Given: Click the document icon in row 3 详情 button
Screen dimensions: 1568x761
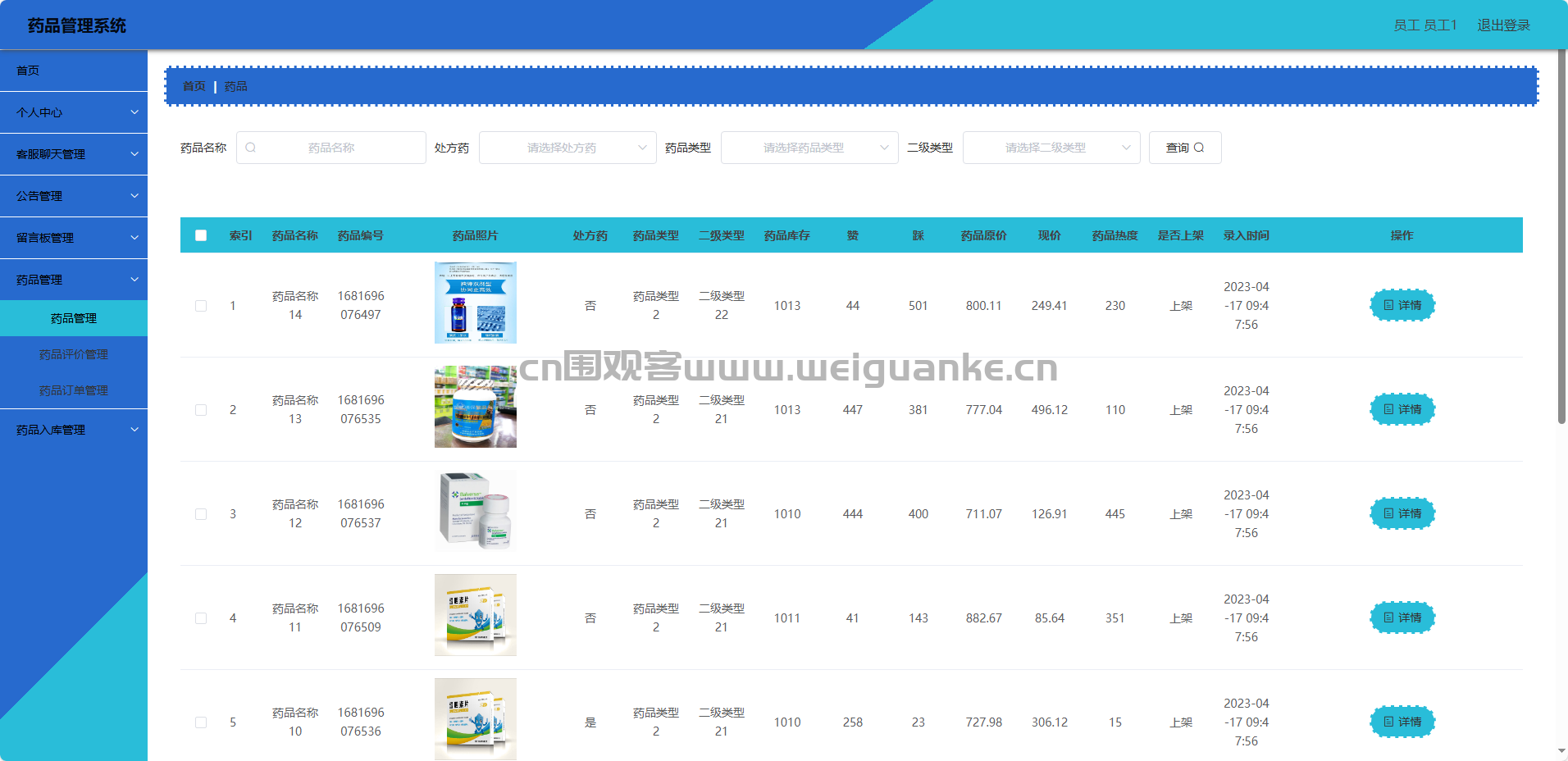Looking at the screenshot, I should [x=1388, y=513].
